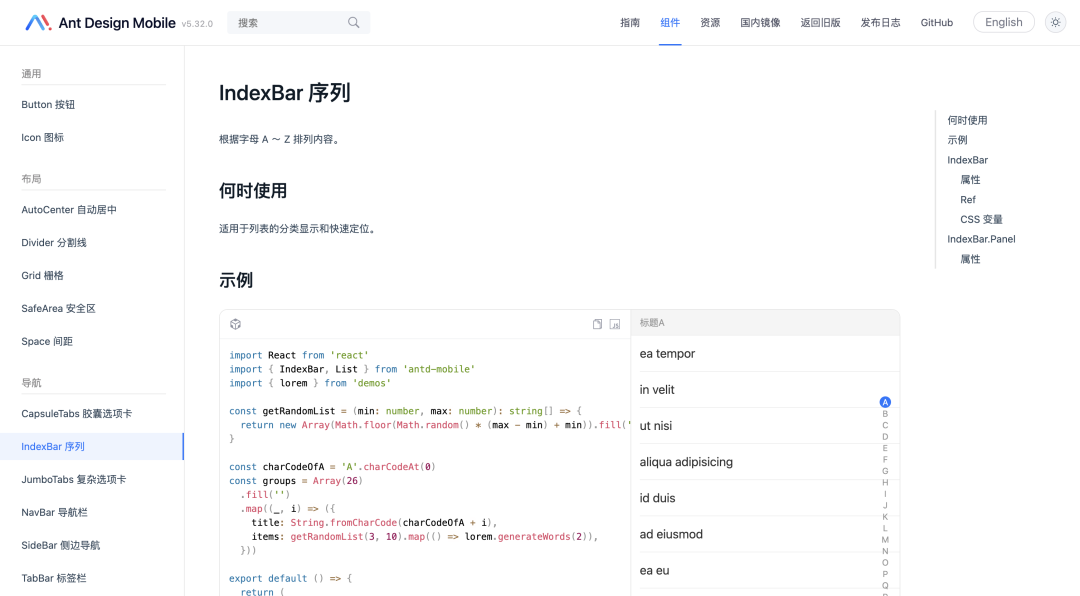
Task: Open the GitHub link in header
Action: pyautogui.click(x=937, y=23)
